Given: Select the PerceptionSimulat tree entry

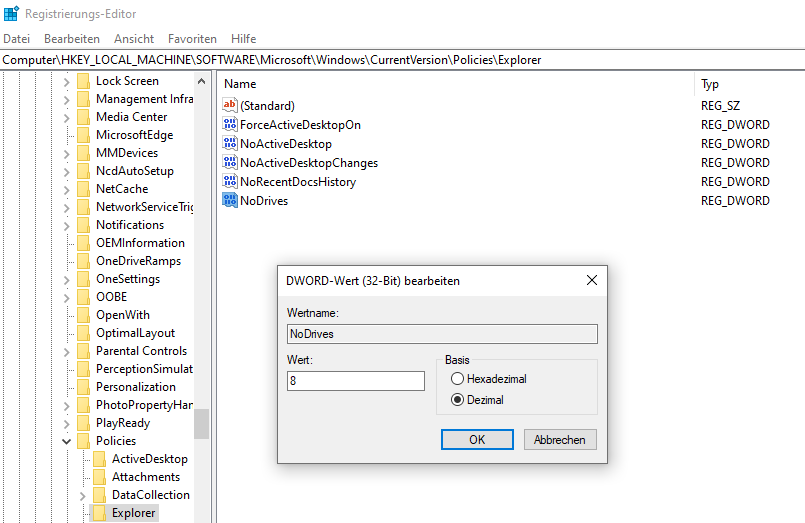Looking at the screenshot, I should [144, 369].
